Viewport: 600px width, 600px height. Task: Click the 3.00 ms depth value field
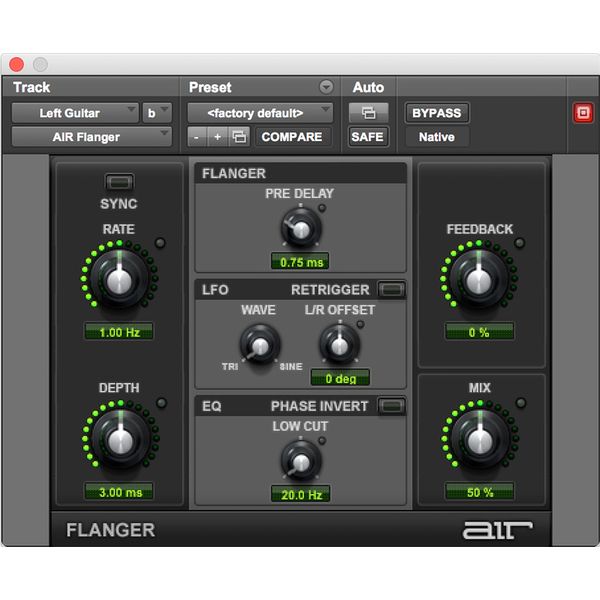click(x=120, y=492)
